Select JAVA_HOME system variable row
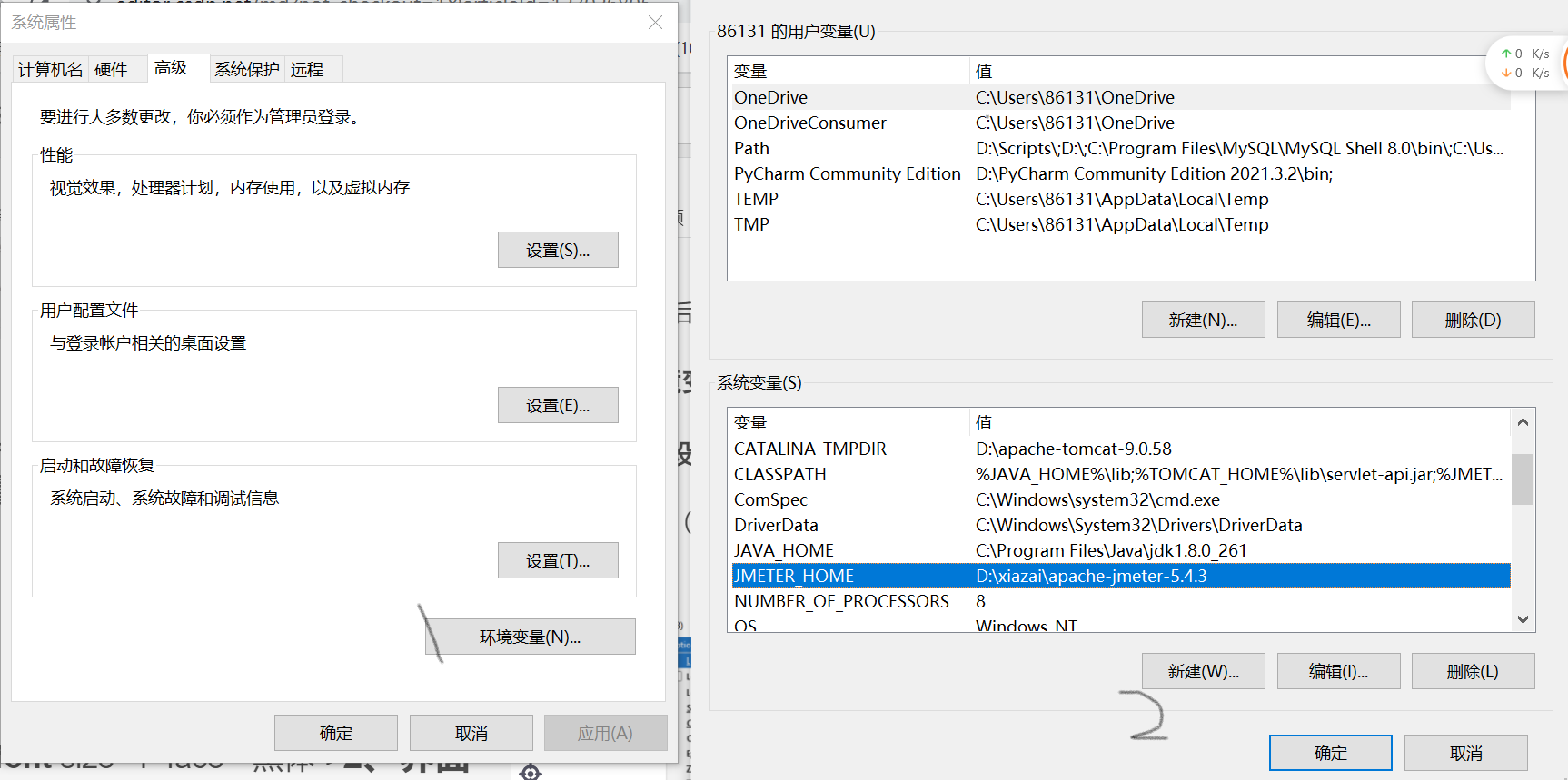The image size is (1568, 780). tap(1121, 550)
